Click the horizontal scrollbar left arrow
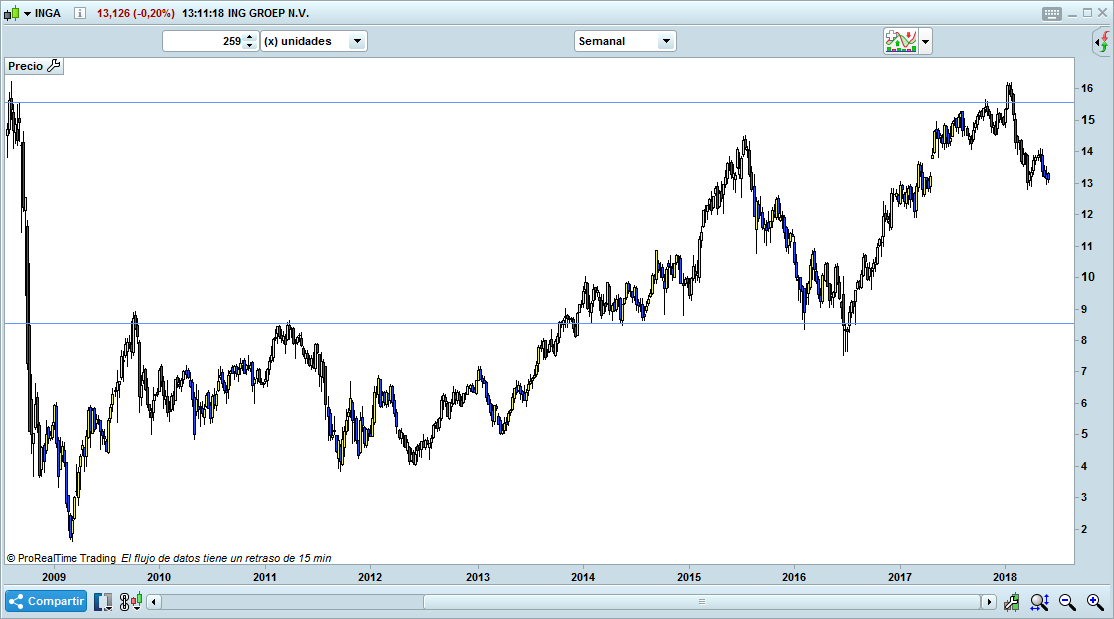Screen dimensions: 1114x619 154,602
